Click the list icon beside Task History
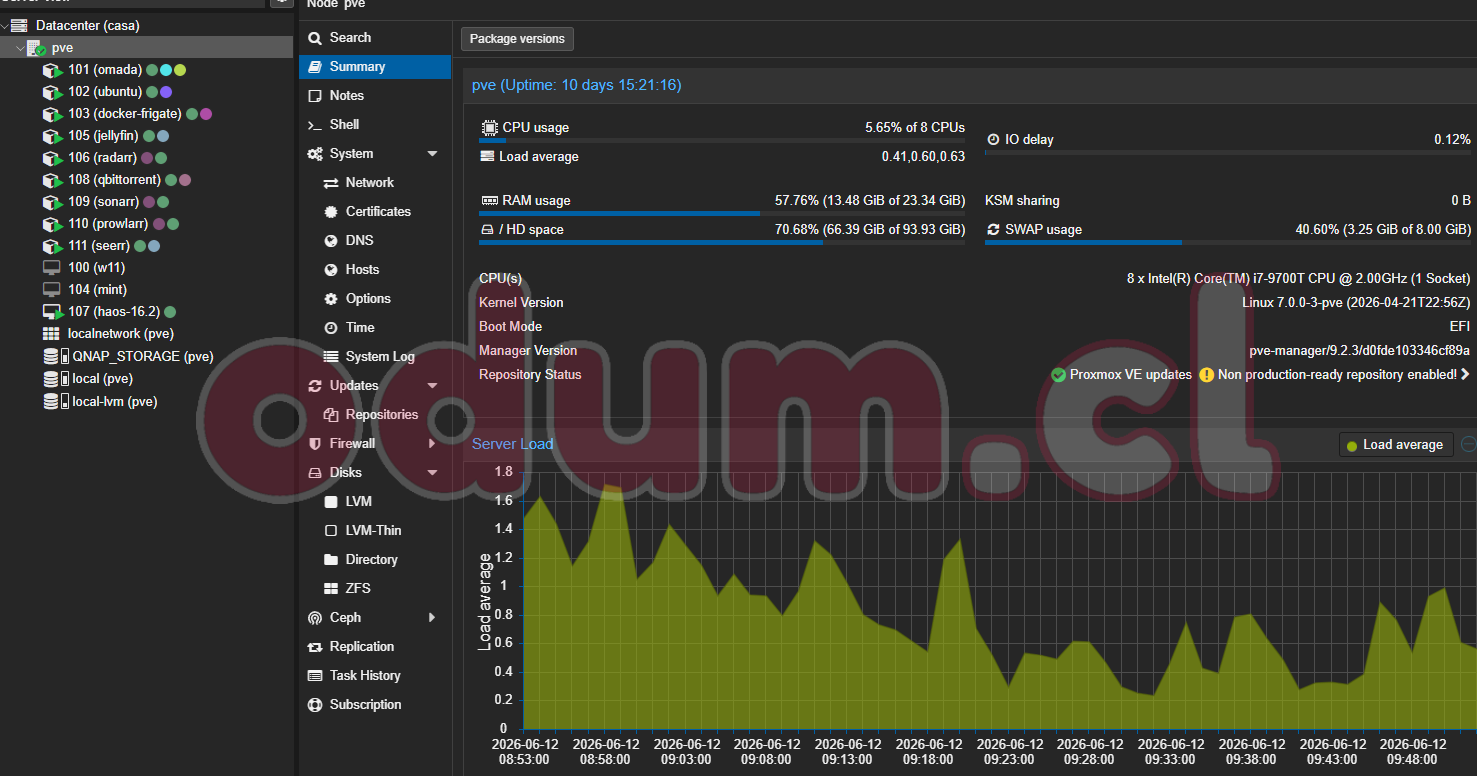The height and width of the screenshot is (776, 1477). coord(315,676)
